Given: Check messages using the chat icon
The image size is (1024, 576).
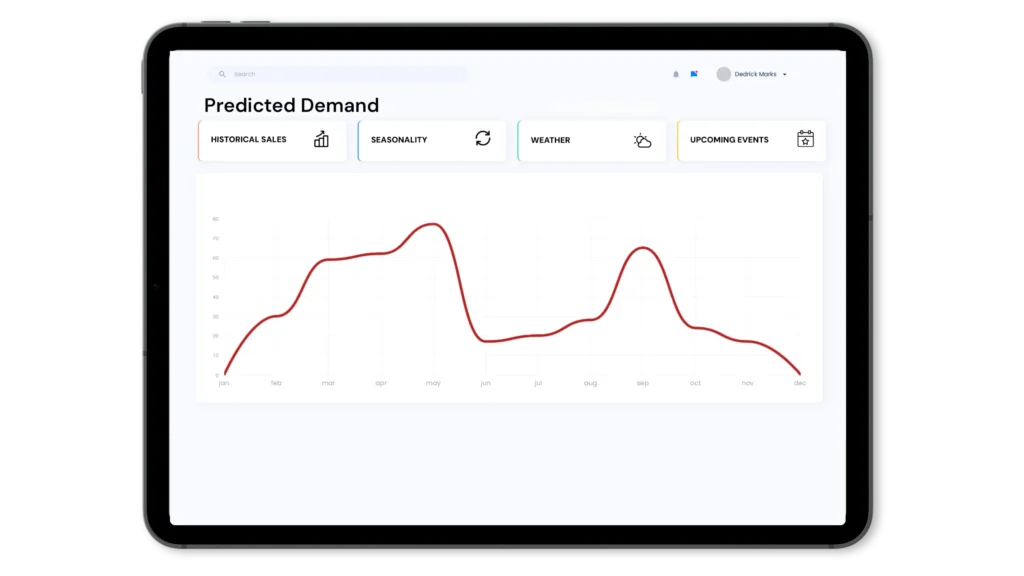Looking at the screenshot, I should [x=694, y=73].
